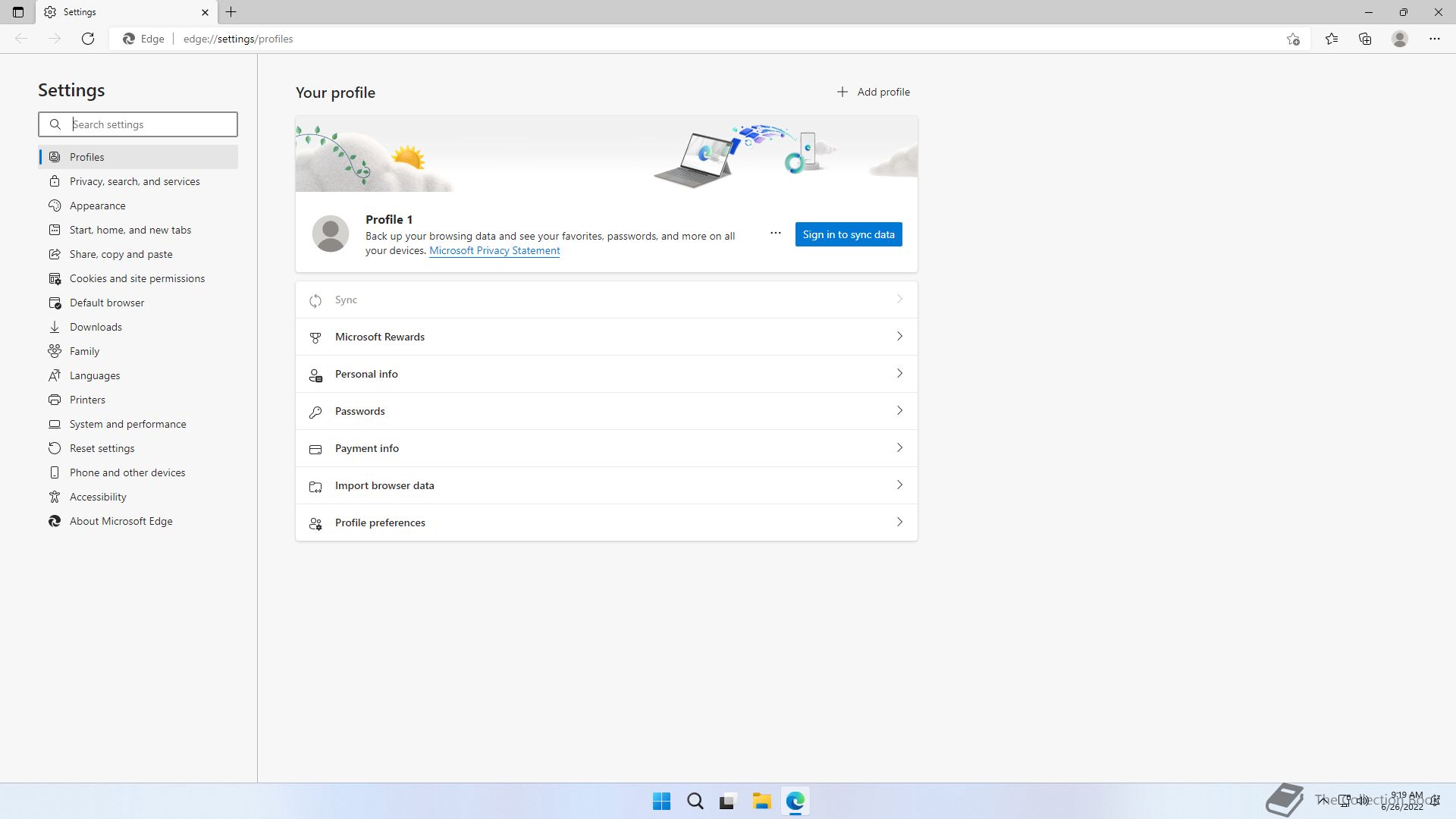Open Phone and other devices

point(138,472)
